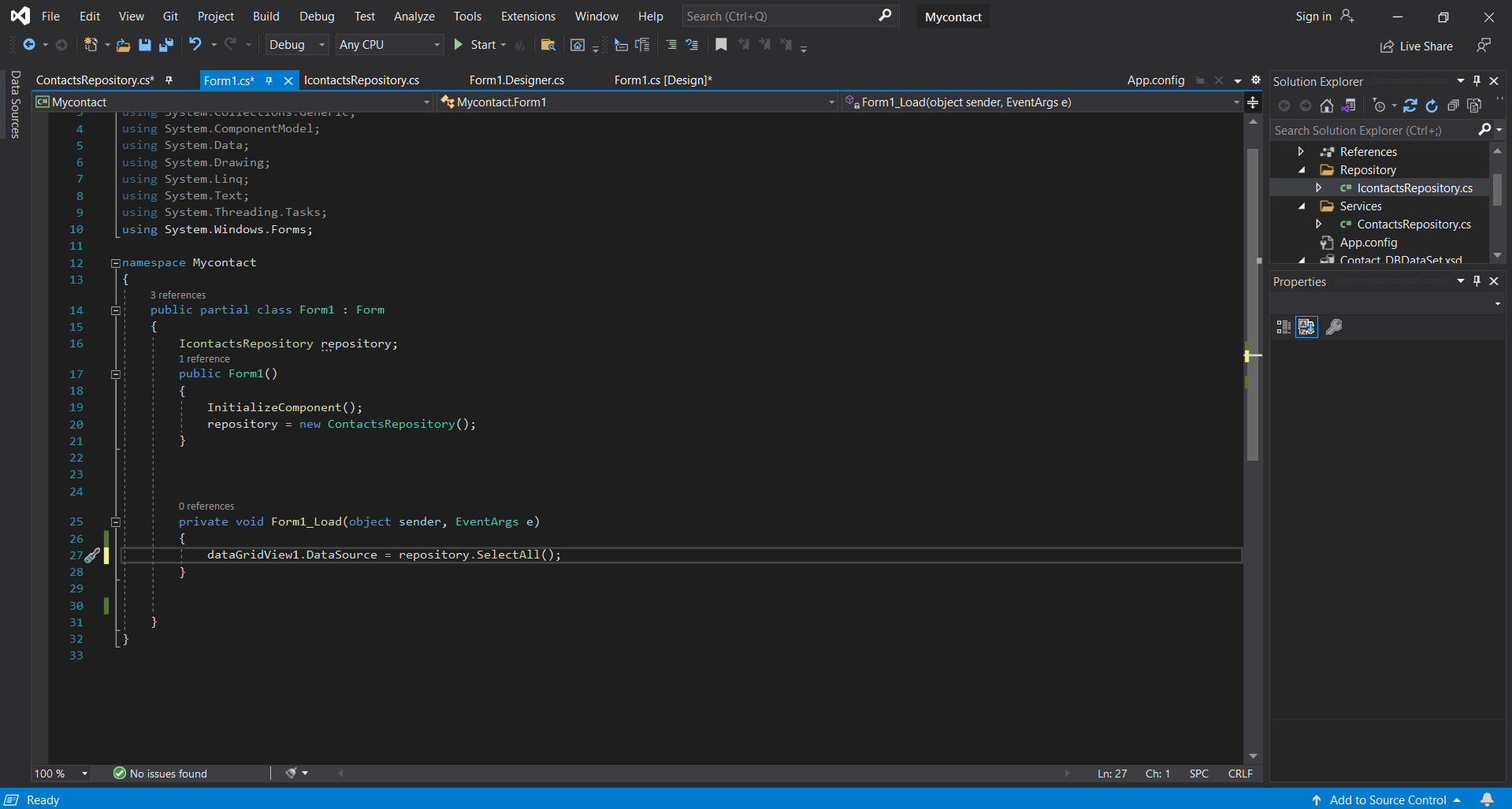Click the Live Share button

tap(1417, 46)
